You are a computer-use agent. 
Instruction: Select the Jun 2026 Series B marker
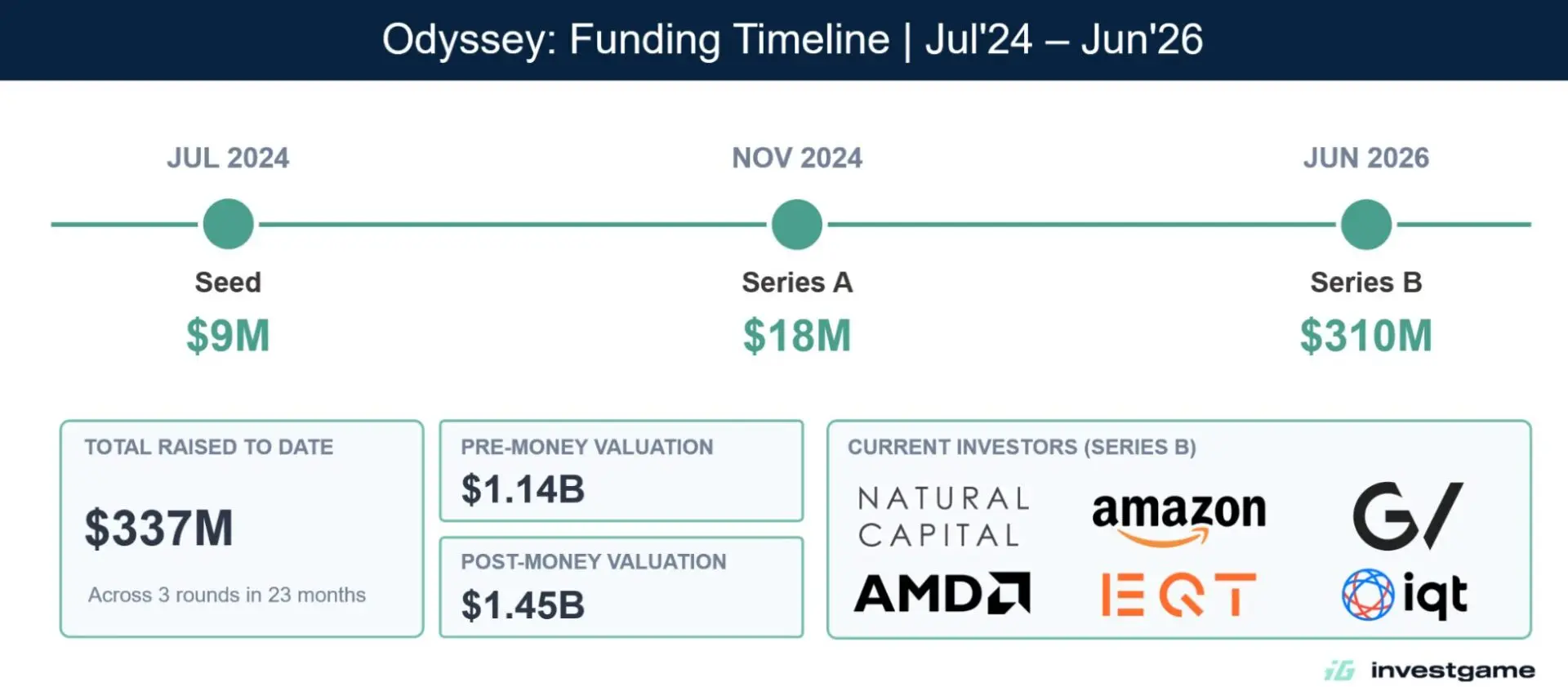click(1366, 224)
